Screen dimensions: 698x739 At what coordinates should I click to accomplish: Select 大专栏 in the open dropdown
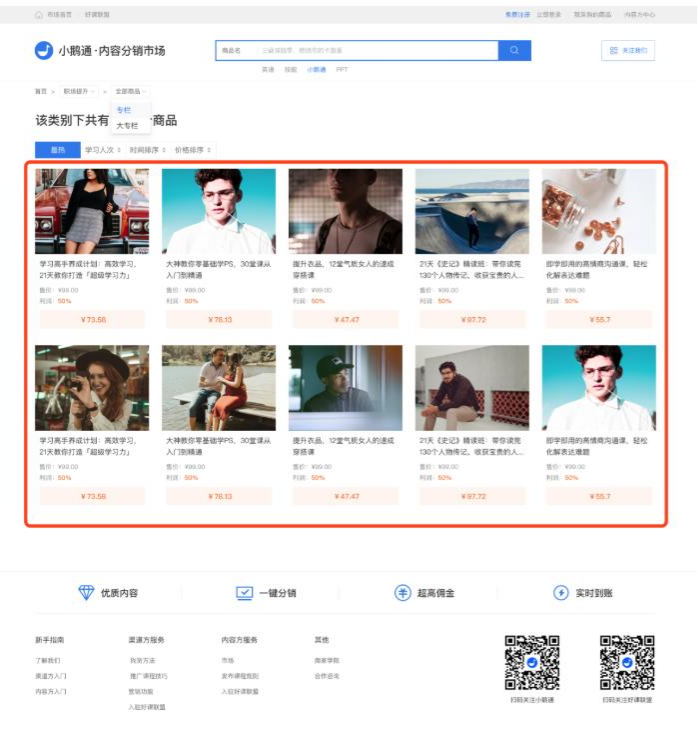(127, 126)
